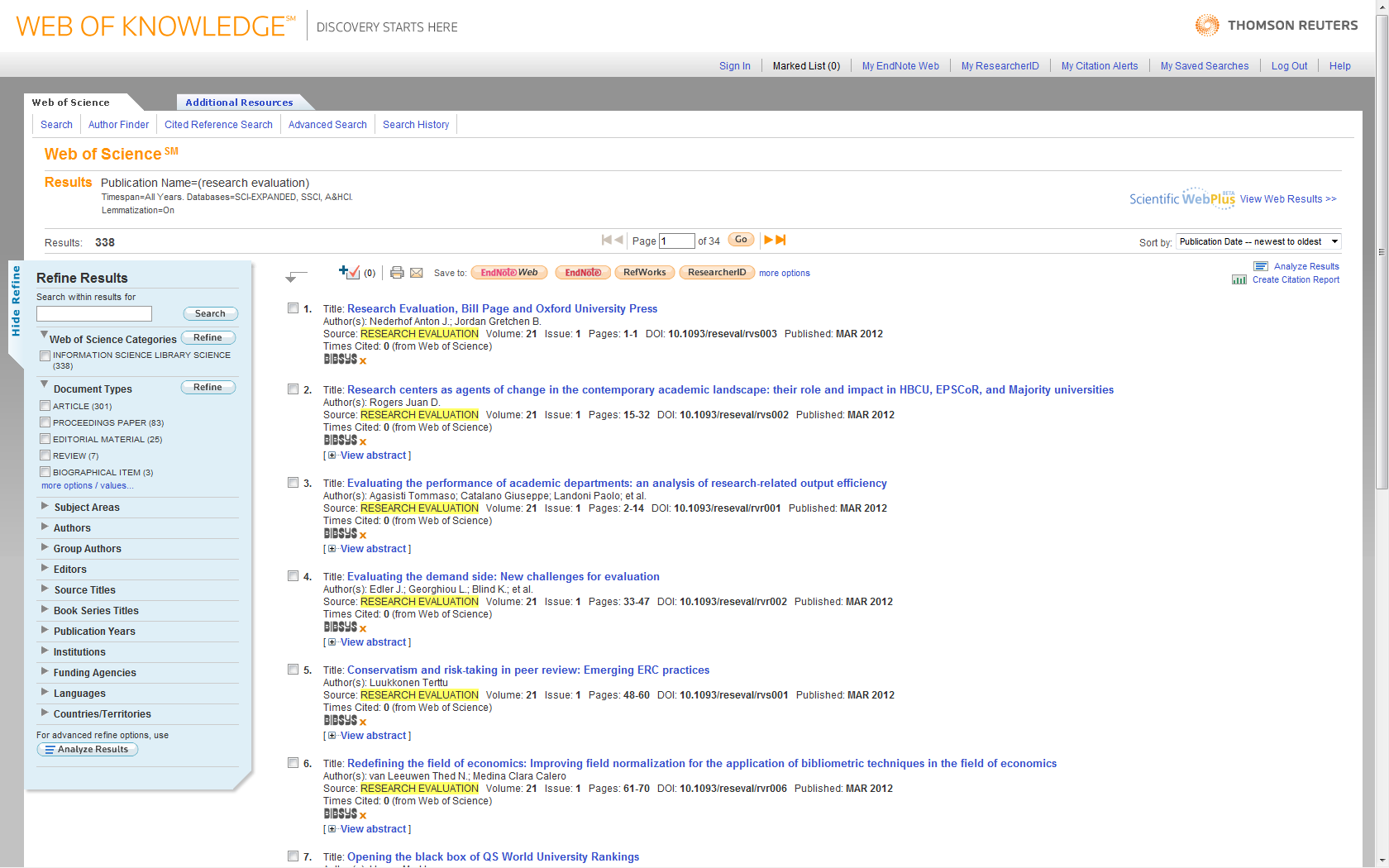Click search within results text field

coord(94,313)
